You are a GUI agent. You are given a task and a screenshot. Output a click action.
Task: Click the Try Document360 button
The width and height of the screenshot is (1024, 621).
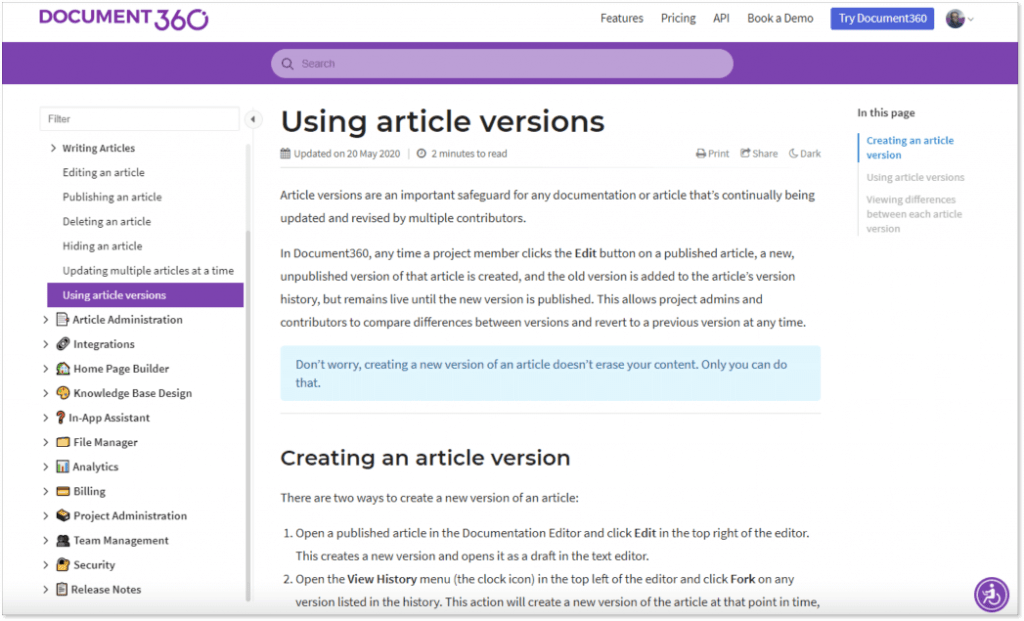(881, 17)
